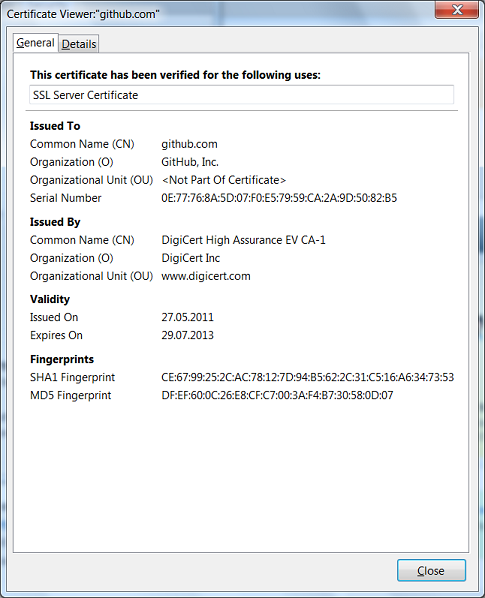Click the www.digicert.com value

206,276
